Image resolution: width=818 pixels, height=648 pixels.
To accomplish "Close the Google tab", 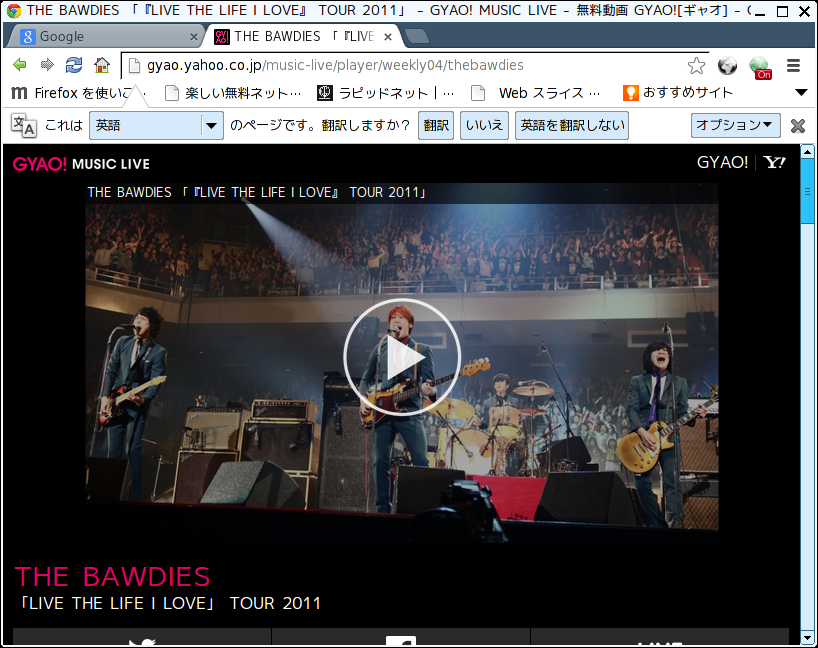I will coord(194,37).
